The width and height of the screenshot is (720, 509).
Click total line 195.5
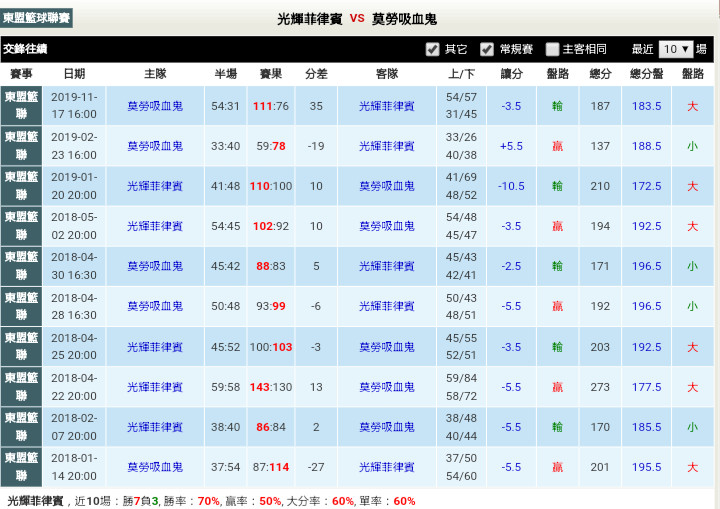[x=646, y=467]
